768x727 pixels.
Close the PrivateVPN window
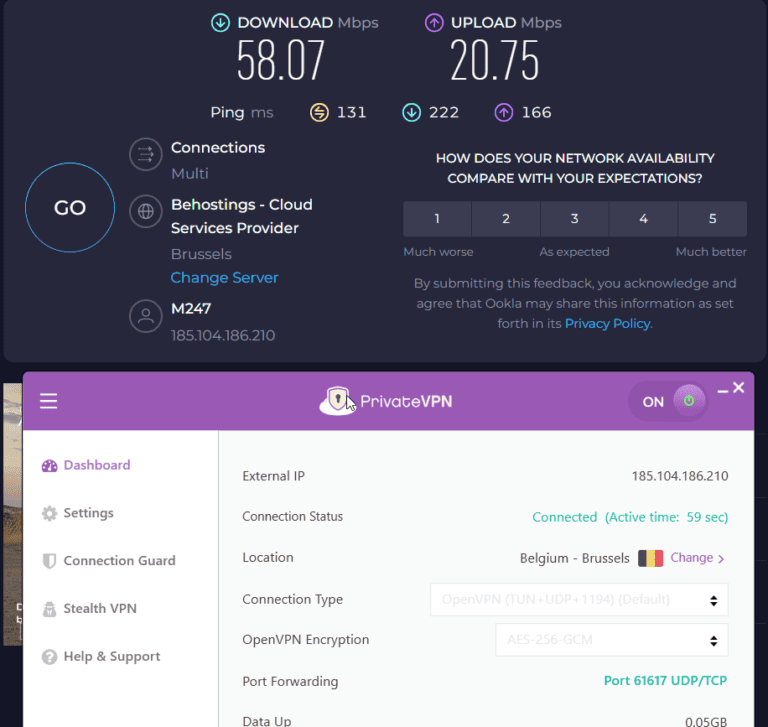pyautogui.click(x=739, y=388)
